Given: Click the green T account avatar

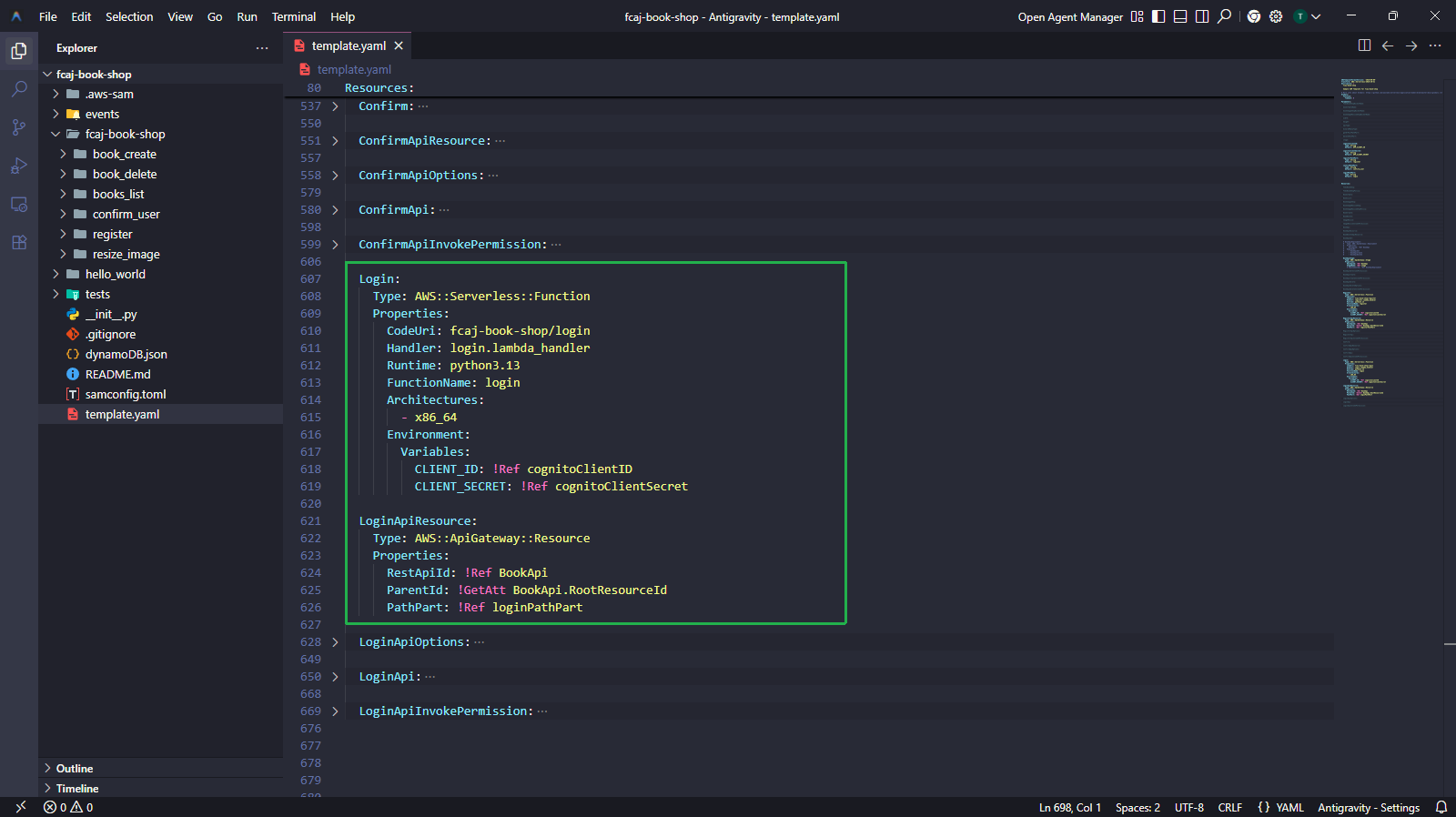Looking at the screenshot, I should [x=1300, y=16].
